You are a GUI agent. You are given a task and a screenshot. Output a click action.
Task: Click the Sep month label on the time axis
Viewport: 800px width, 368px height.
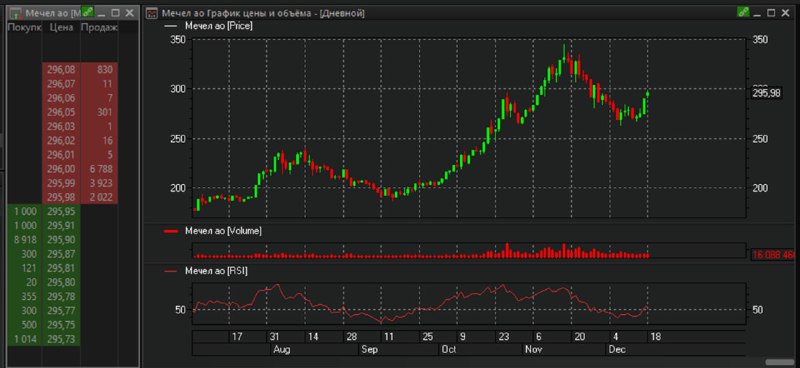click(369, 350)
